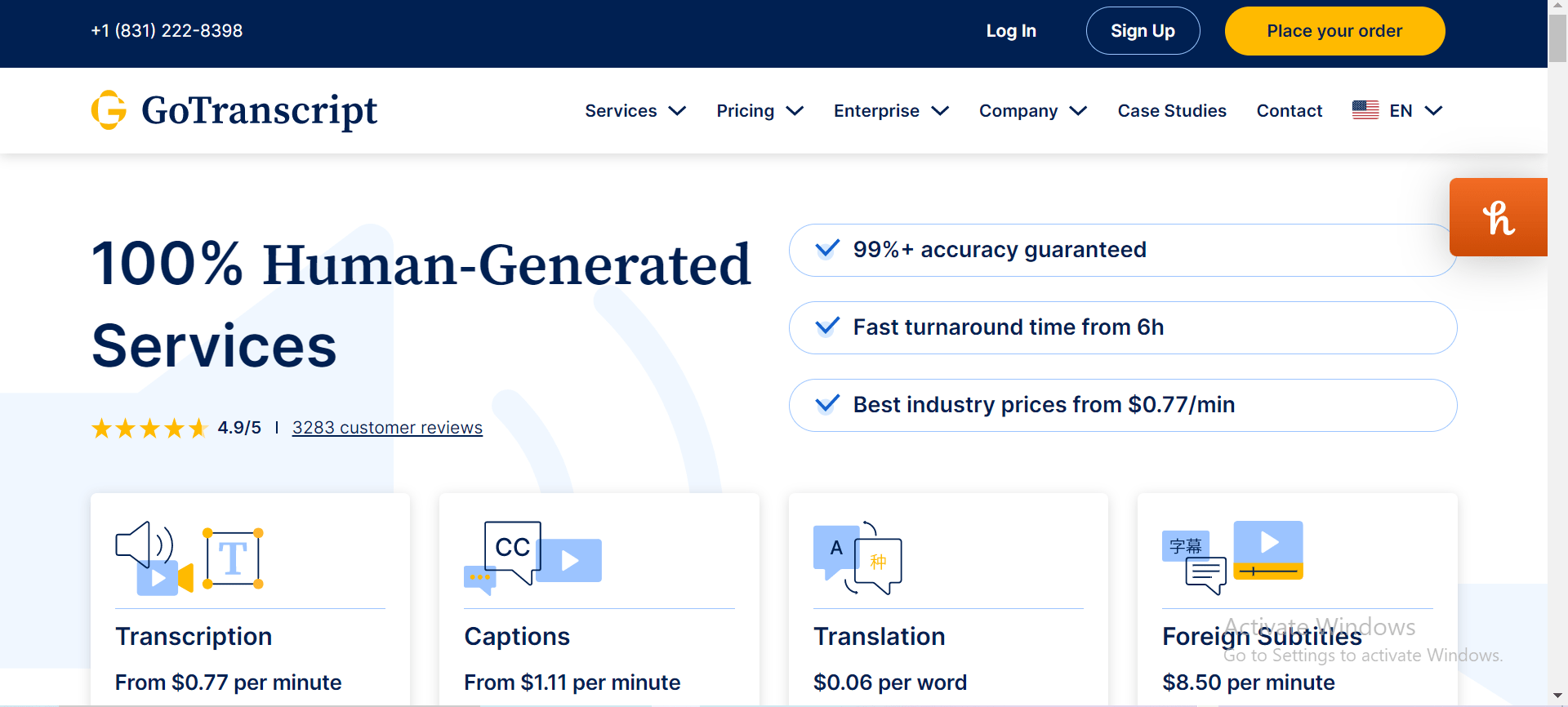Click the page scrollbar down arrow
Image resolution: width=1568 pixels, height=707 pixels.
click(x=1557, y=696)
